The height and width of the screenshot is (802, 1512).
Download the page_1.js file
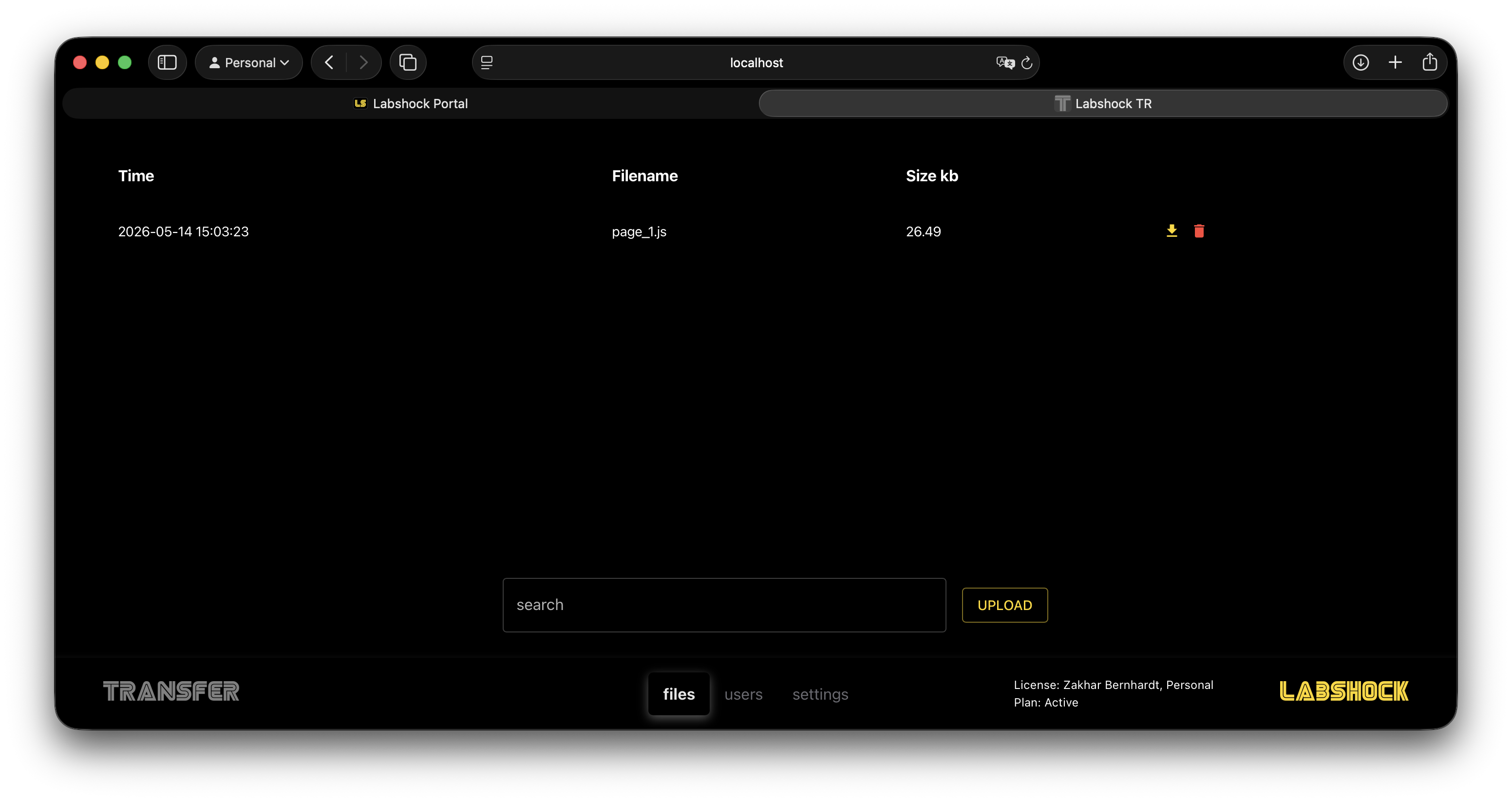click(1172, 231)
